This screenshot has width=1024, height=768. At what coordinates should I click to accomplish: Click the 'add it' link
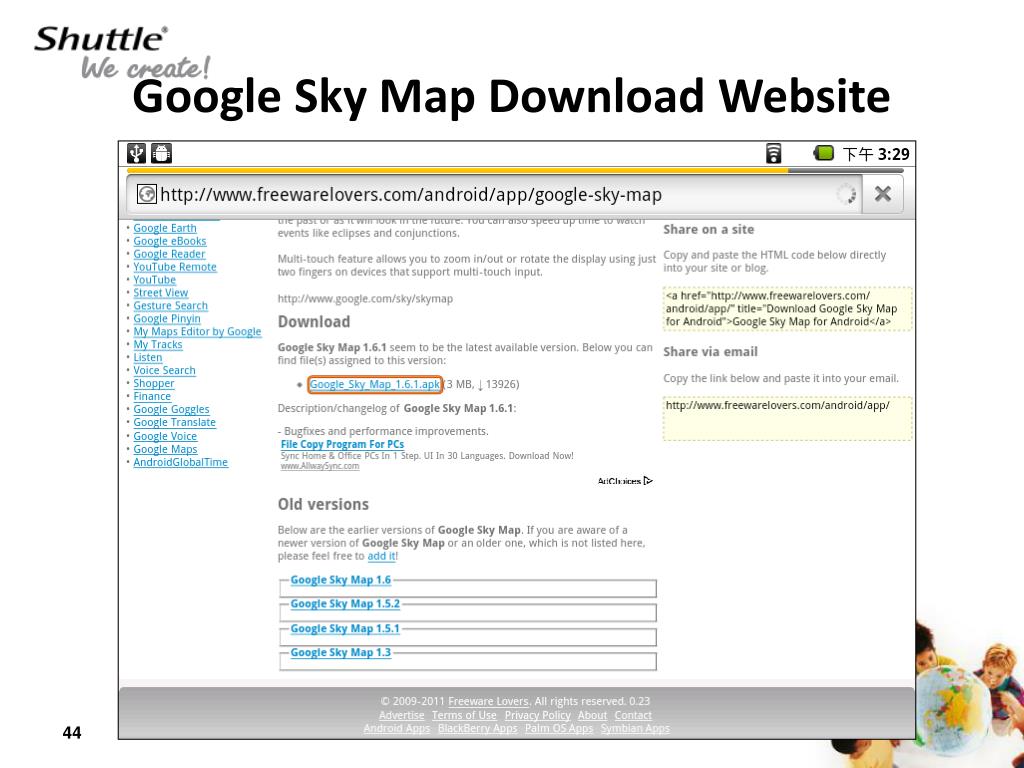[381, 556]
